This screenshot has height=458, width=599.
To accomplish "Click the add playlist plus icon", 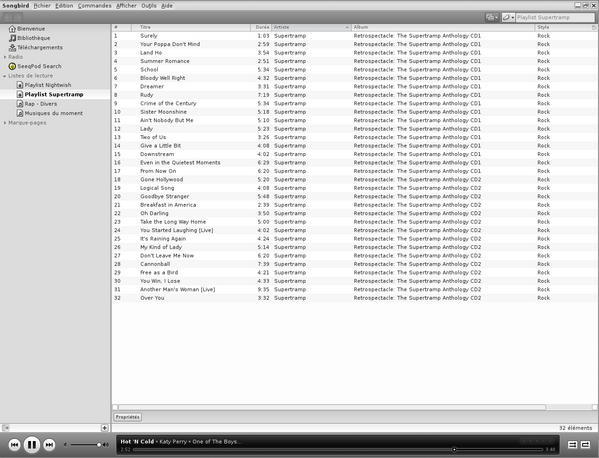I will pyautogui.click(x=104, y=428).
